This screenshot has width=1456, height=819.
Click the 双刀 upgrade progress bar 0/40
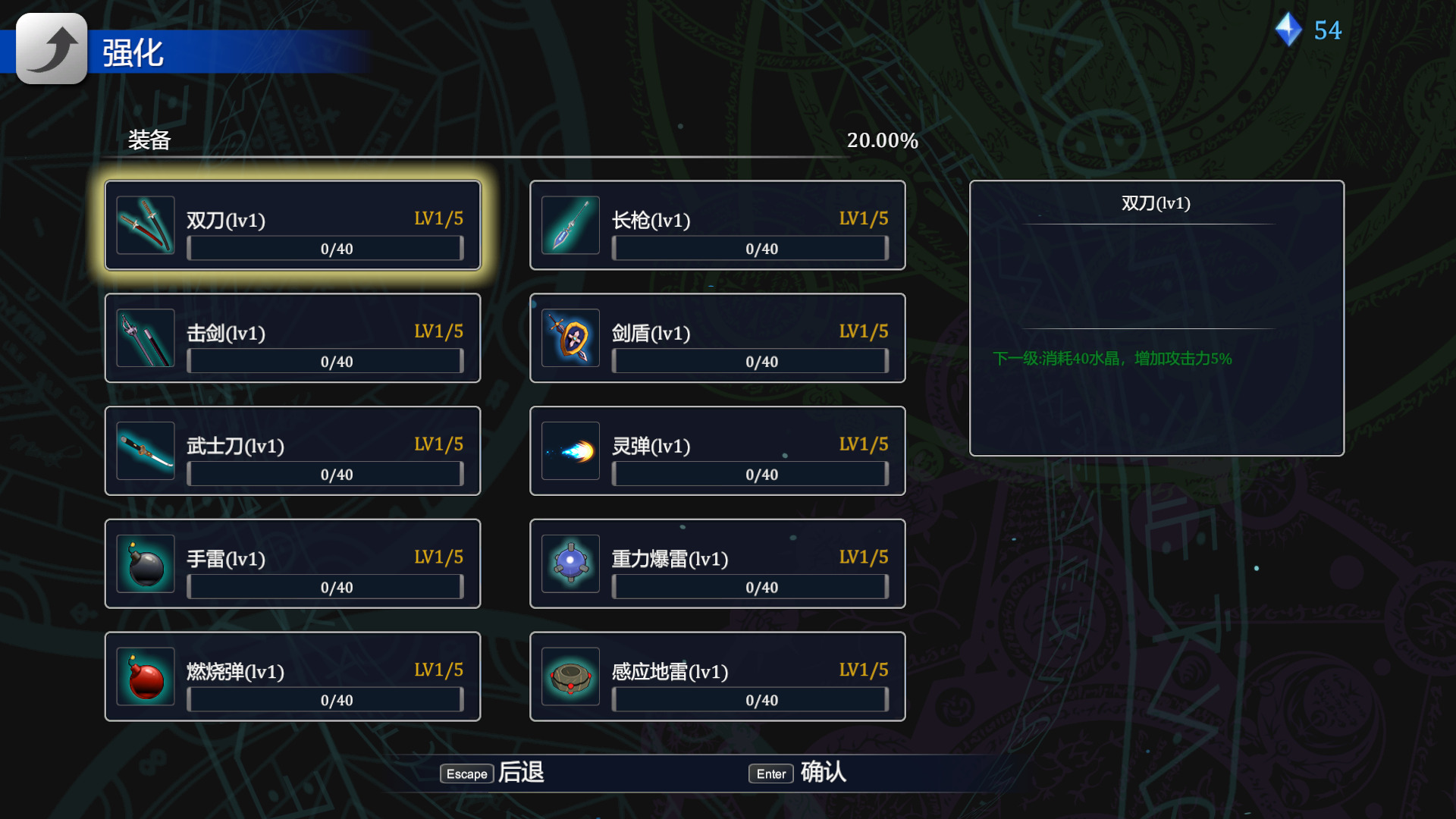[x=325, y=249]
